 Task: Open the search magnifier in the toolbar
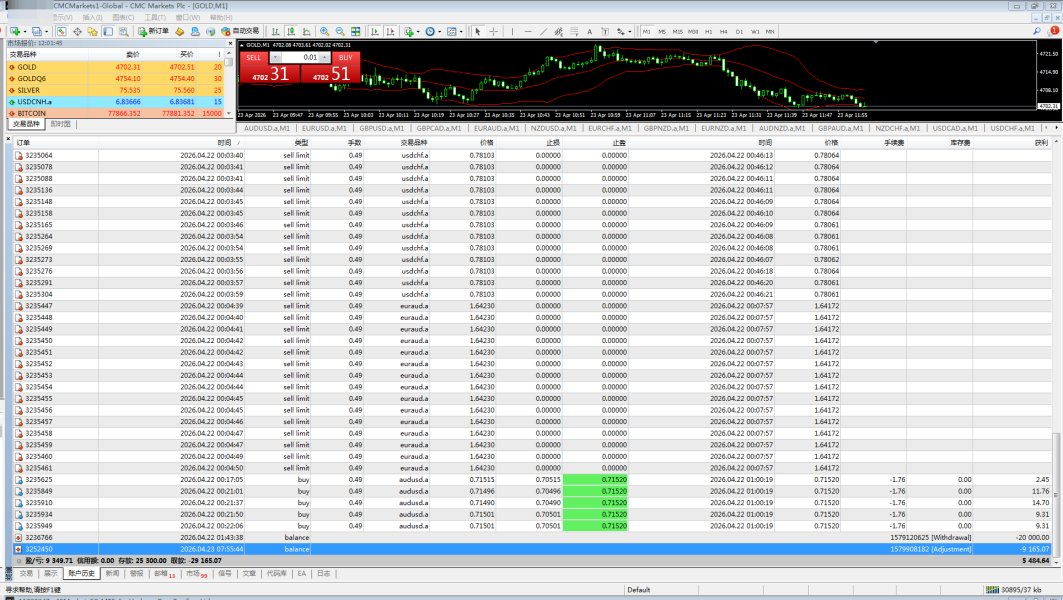[1037, 31]
